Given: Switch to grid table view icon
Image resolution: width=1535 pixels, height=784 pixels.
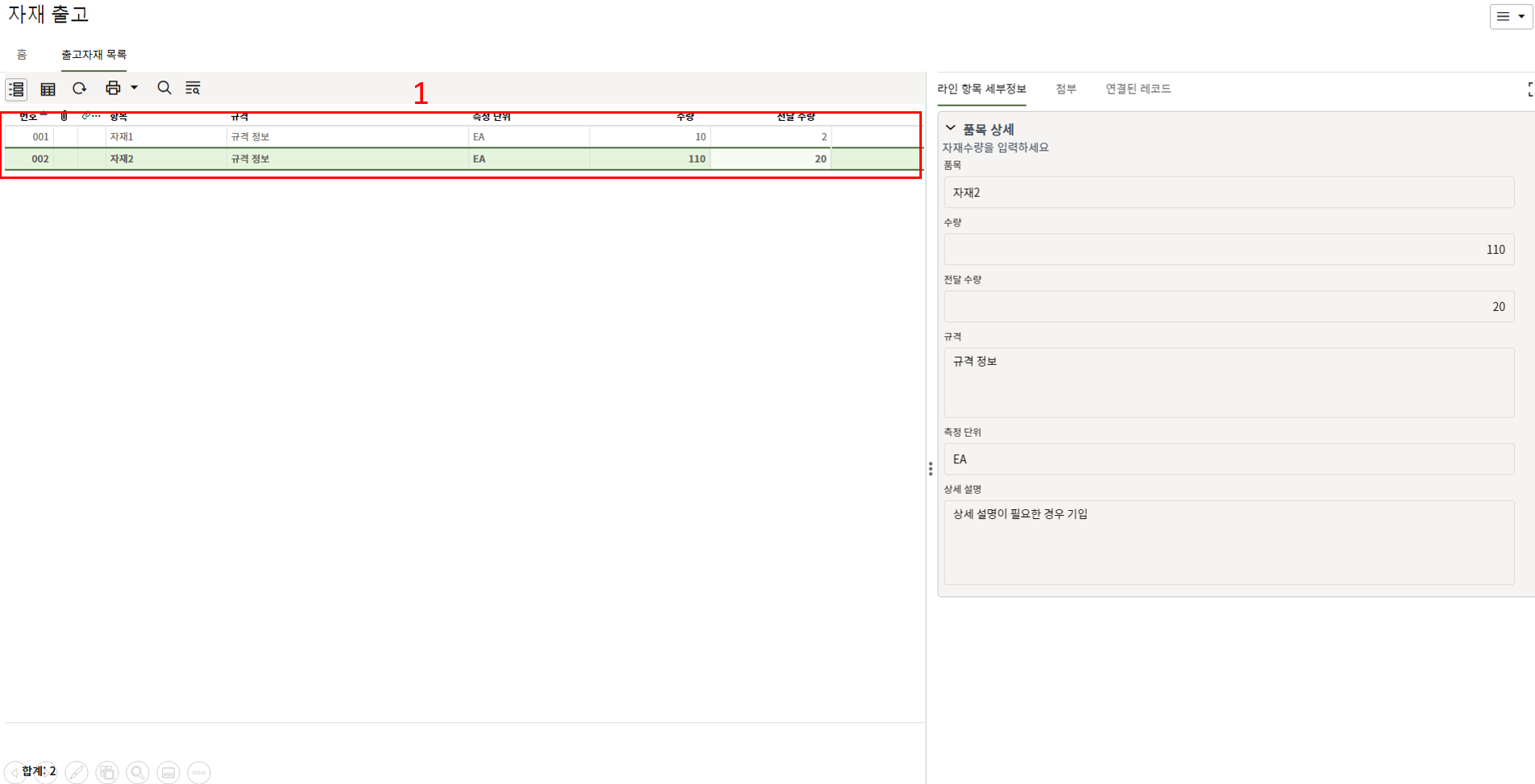Looking at the screenshot, I should (48, 89).
